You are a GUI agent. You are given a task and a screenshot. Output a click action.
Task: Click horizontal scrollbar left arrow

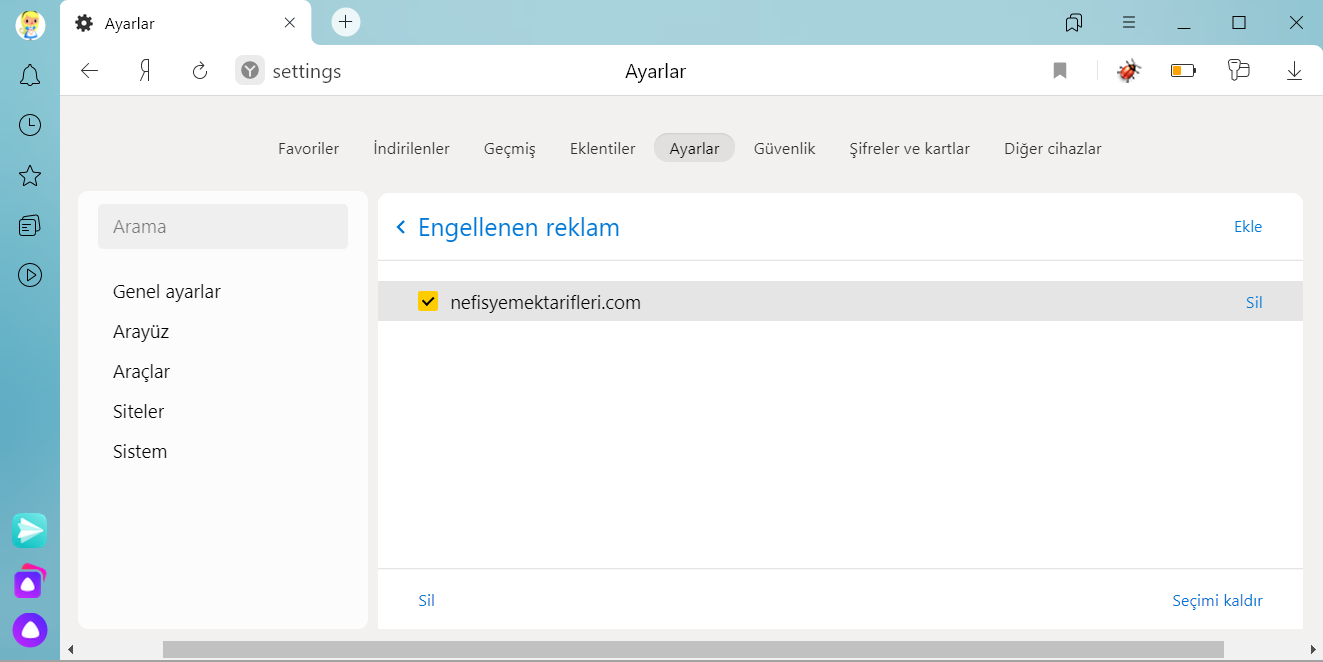click(x=70, y=649)
